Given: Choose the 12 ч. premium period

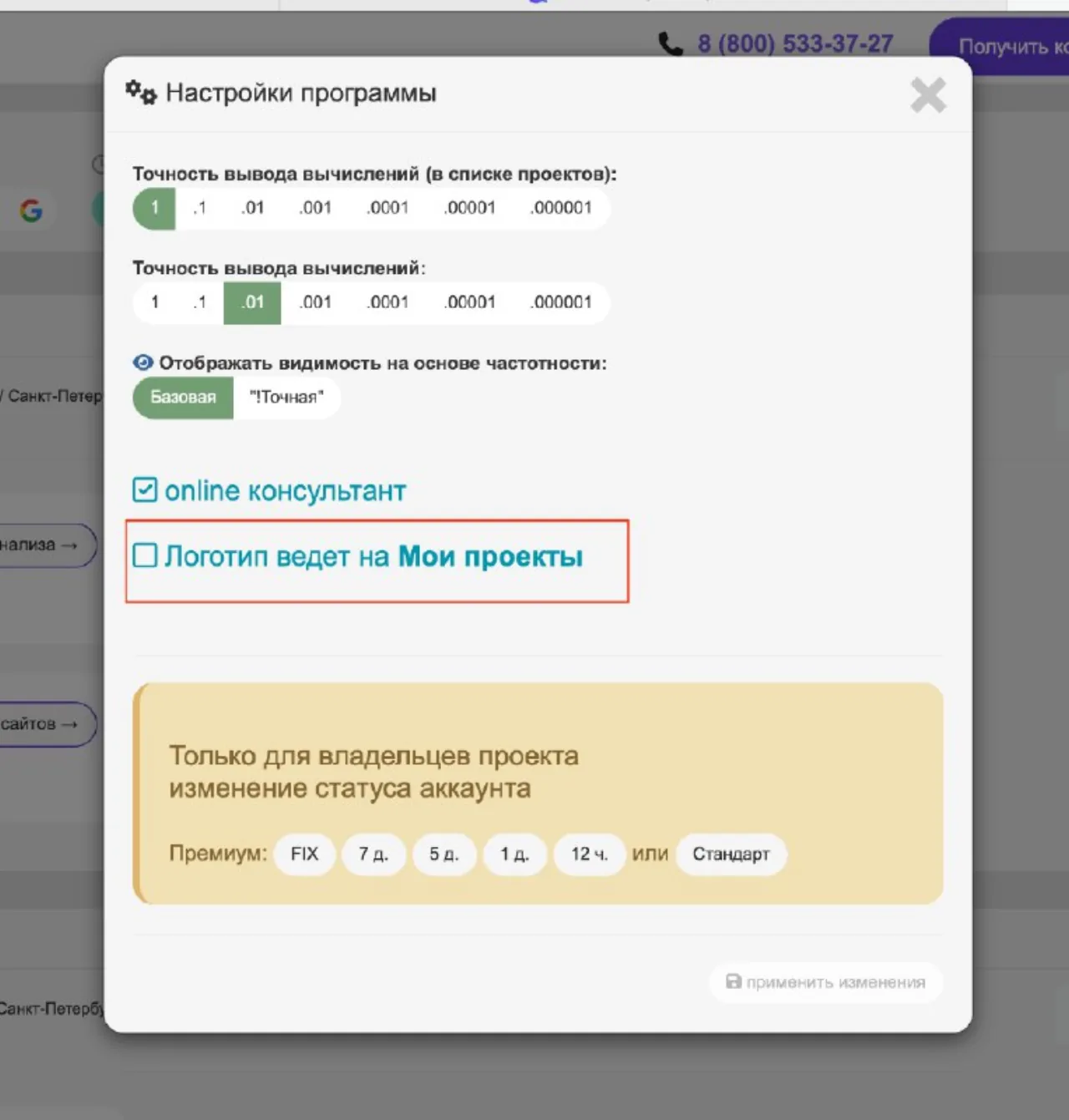Looking at the screenshot, I should (590, 854).
